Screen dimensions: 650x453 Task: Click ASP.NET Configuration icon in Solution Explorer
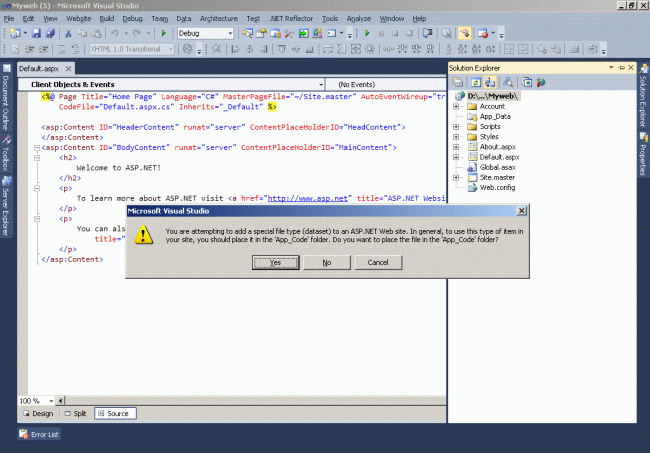click(541, 82)
